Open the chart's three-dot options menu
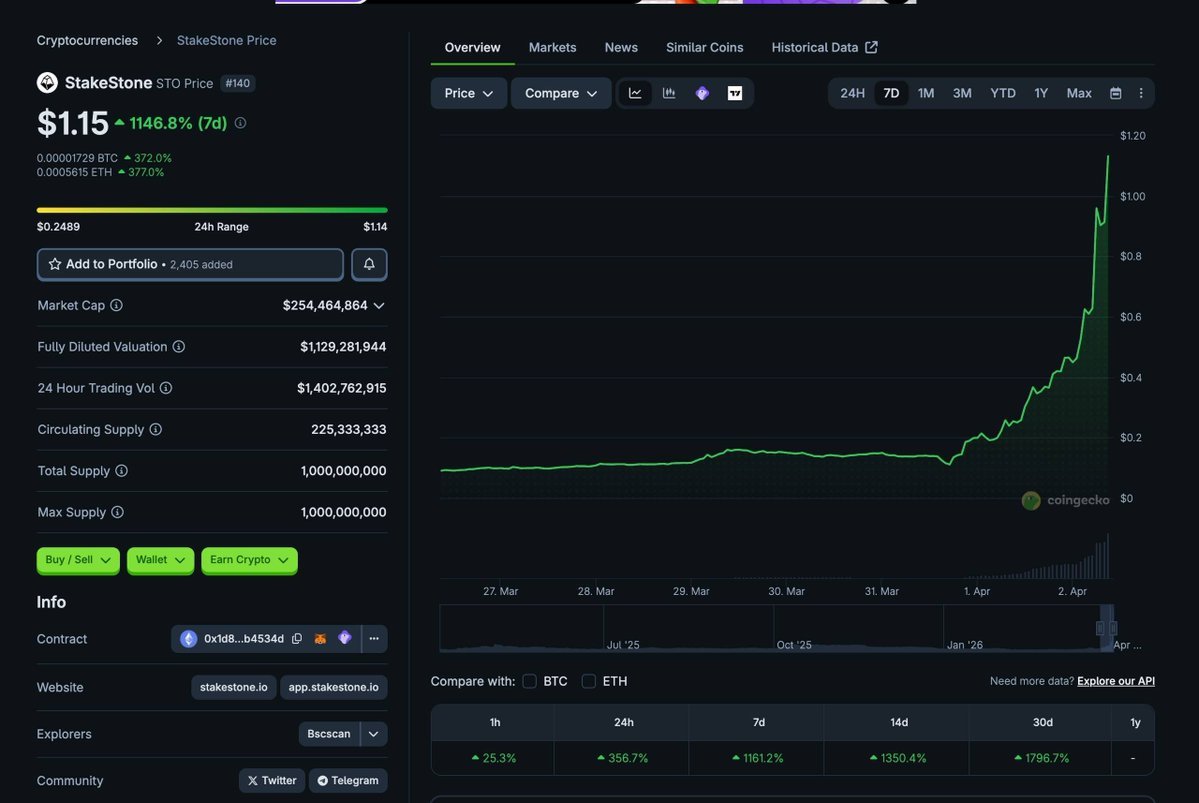1199x803 pixels. (1141, 93)
